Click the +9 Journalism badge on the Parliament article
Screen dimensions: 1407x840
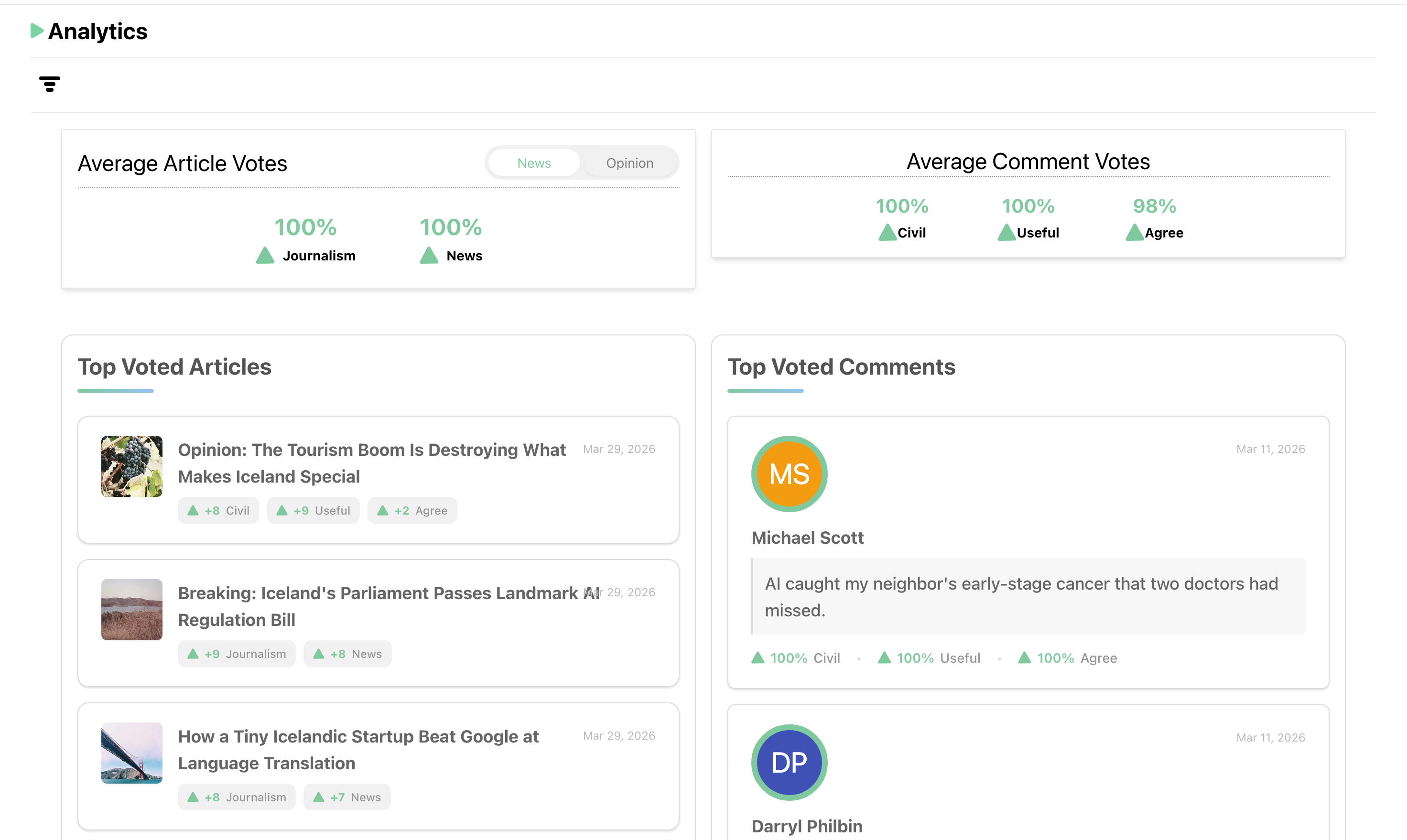[237, 654]
